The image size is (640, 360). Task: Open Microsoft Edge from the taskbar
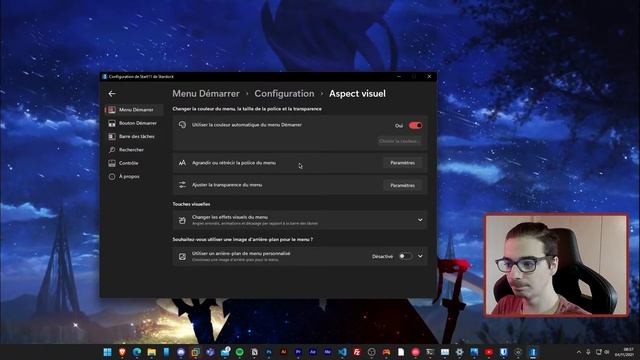tap(137, 352)
